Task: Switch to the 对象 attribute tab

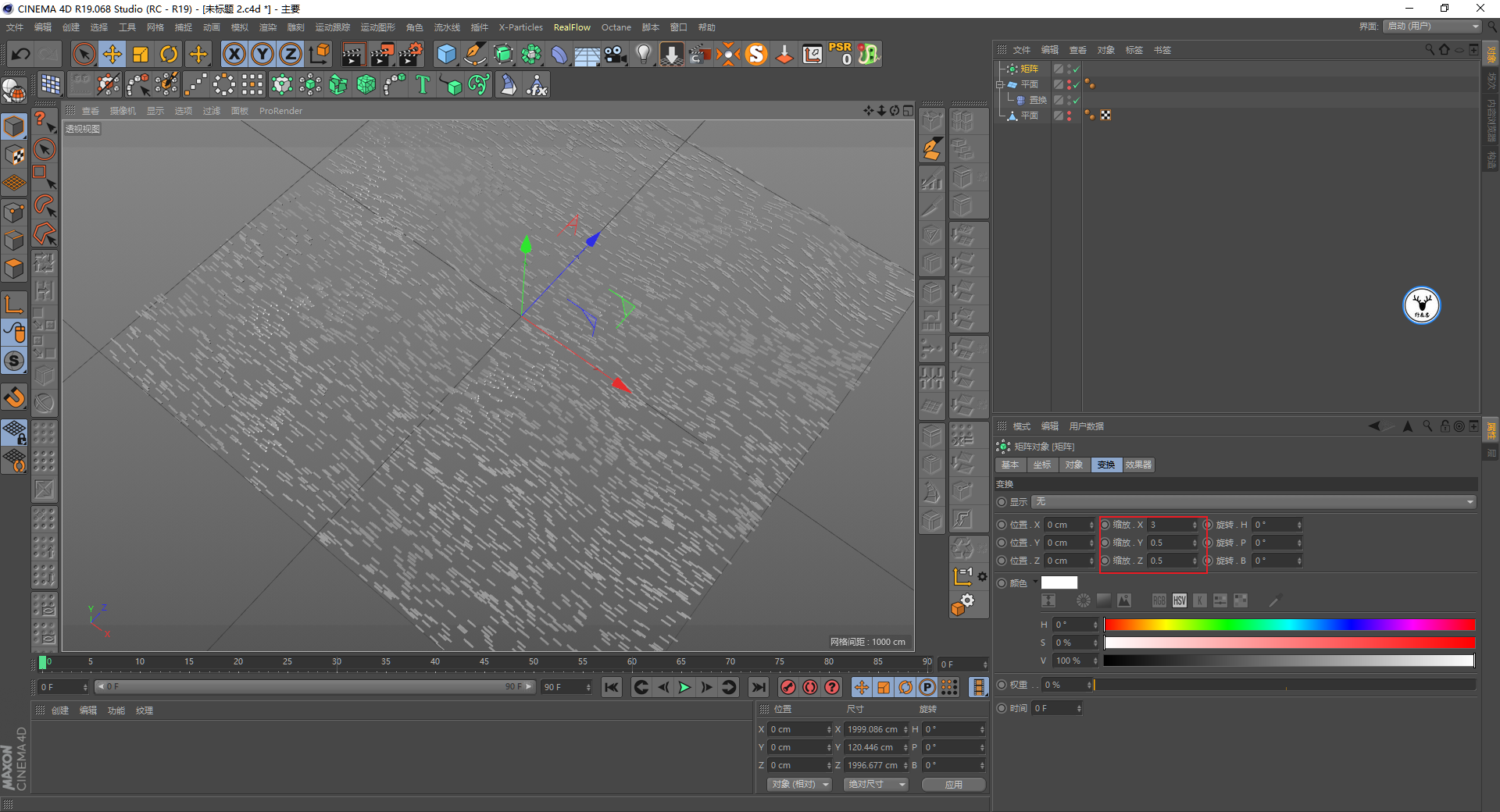Action: (1074, 465)
